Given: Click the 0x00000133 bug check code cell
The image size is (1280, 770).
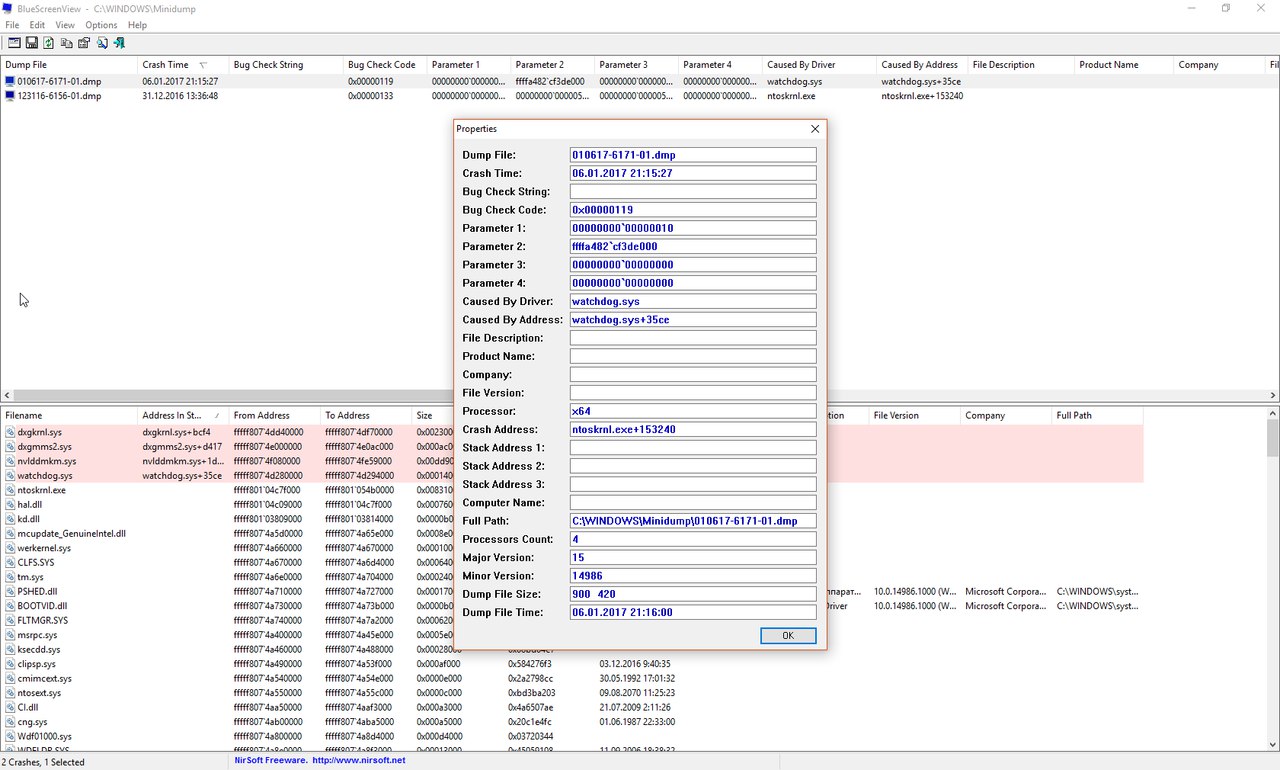Looking at the screenshot, I should [371, 96].
